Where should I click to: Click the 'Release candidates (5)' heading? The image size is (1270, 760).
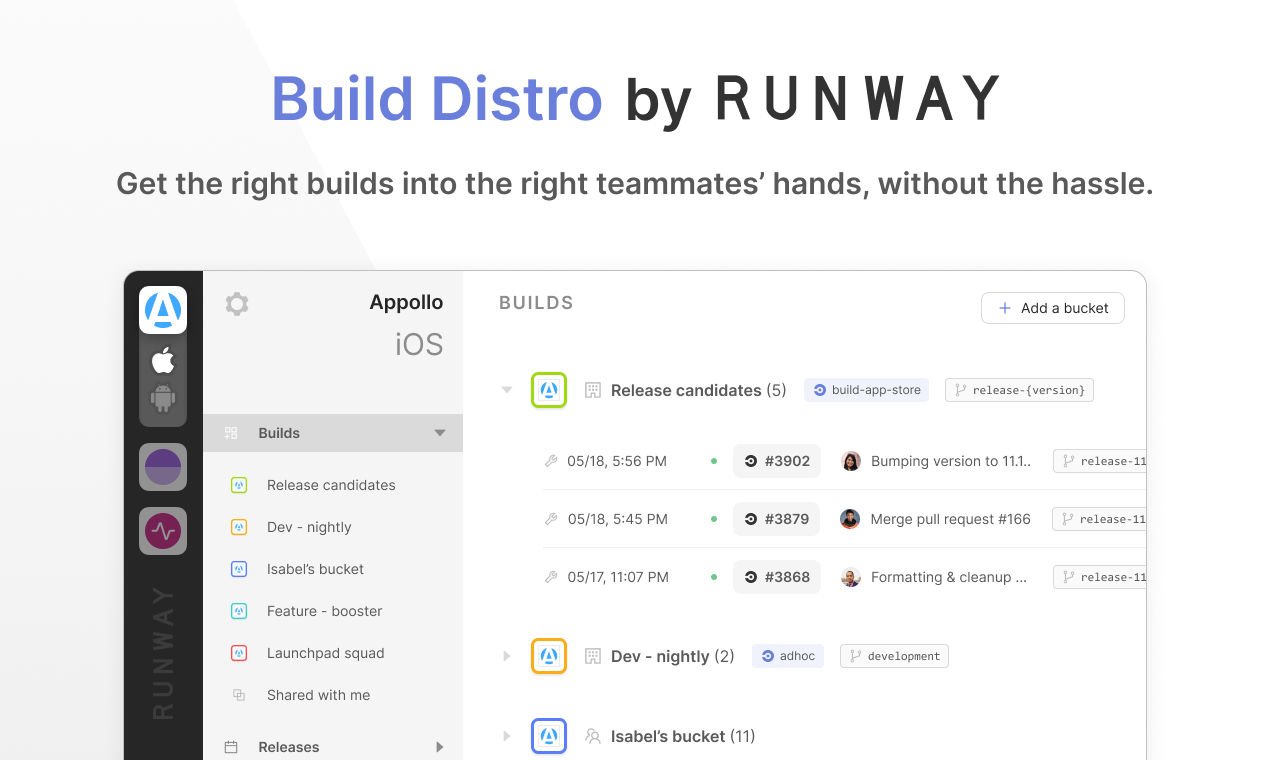tap(699, 390)
